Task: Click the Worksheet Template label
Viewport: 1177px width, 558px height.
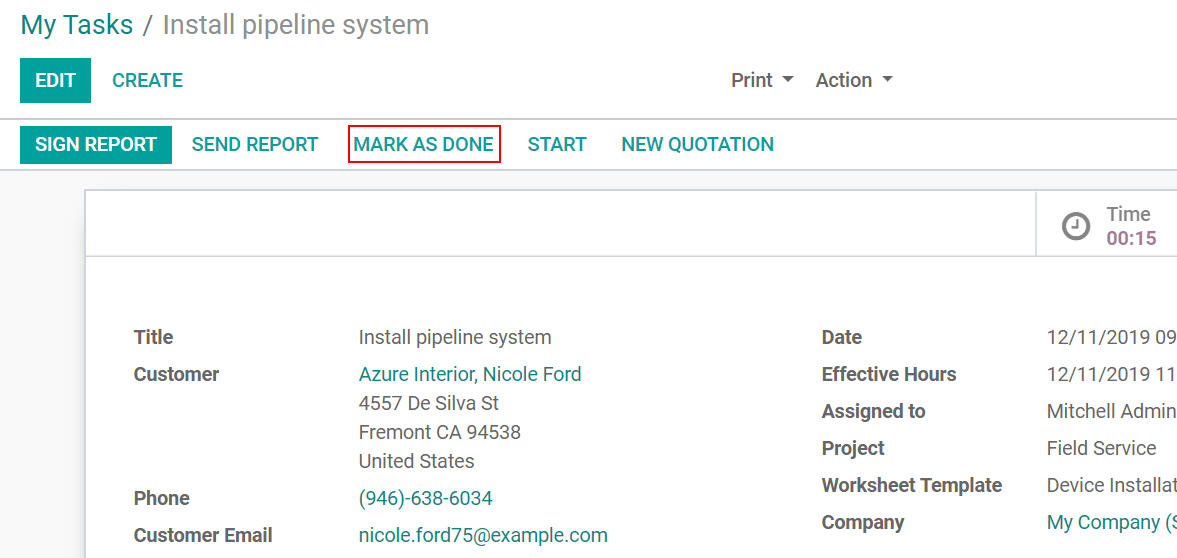Action: [x=912, y=485]
